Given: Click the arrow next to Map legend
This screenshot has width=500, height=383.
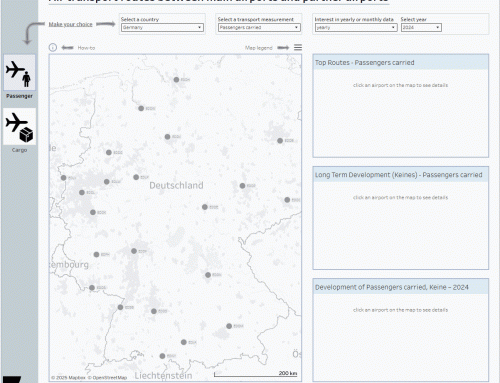Looking at the screenshot, I should pos(283,48).
